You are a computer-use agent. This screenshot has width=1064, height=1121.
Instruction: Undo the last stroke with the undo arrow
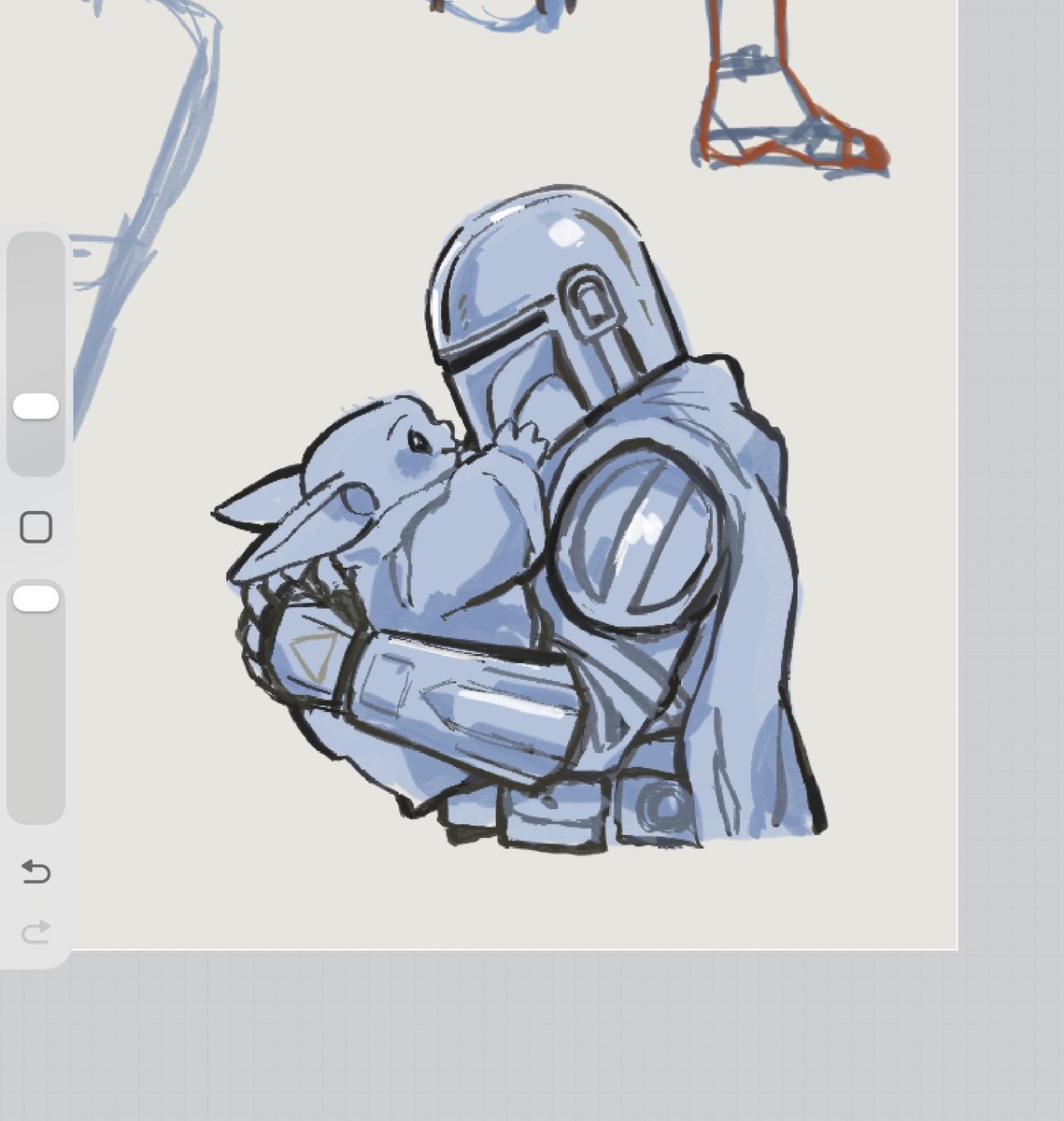(35, 872)
